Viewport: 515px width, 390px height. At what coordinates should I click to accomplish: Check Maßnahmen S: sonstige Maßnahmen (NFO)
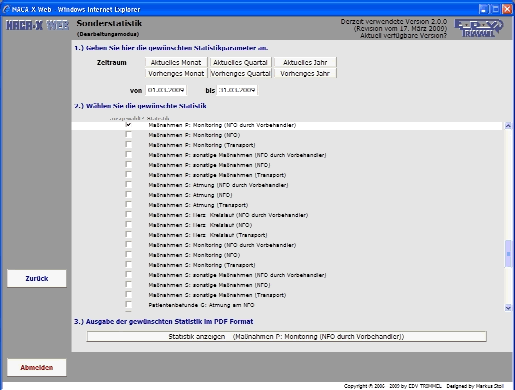(129, 285)
